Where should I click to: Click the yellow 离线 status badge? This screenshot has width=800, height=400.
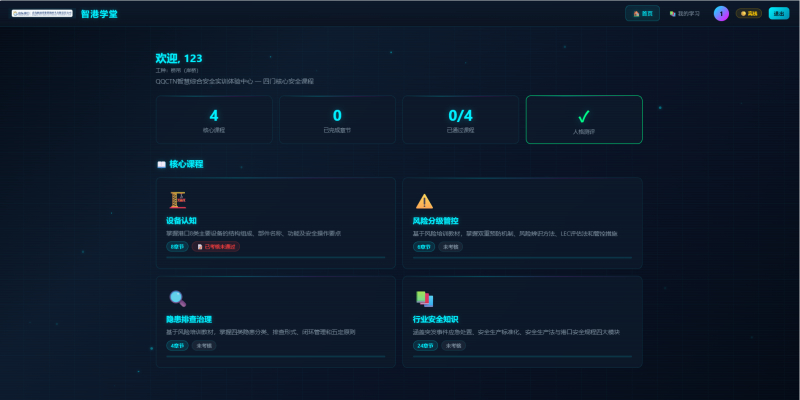pyautogui.click(x=748, y=14)
